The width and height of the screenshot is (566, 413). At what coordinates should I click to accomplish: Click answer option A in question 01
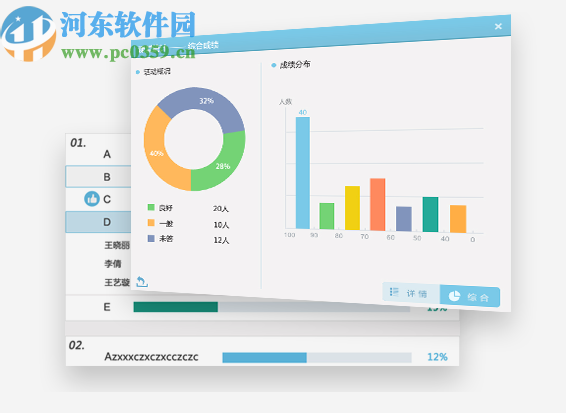[x=107, y=155]
